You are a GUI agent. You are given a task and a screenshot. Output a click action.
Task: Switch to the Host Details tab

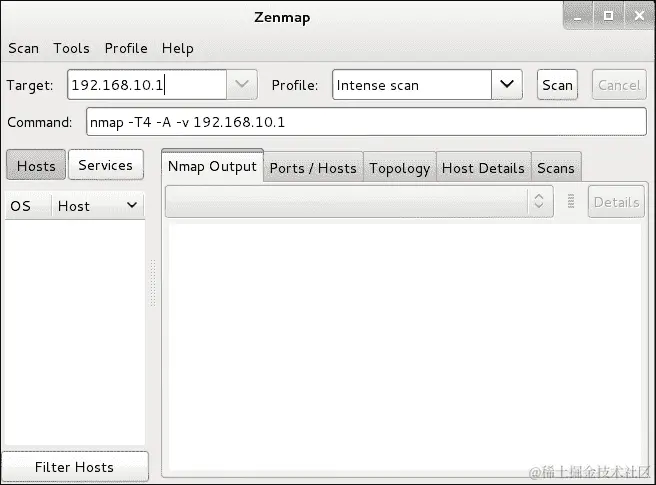483,168
